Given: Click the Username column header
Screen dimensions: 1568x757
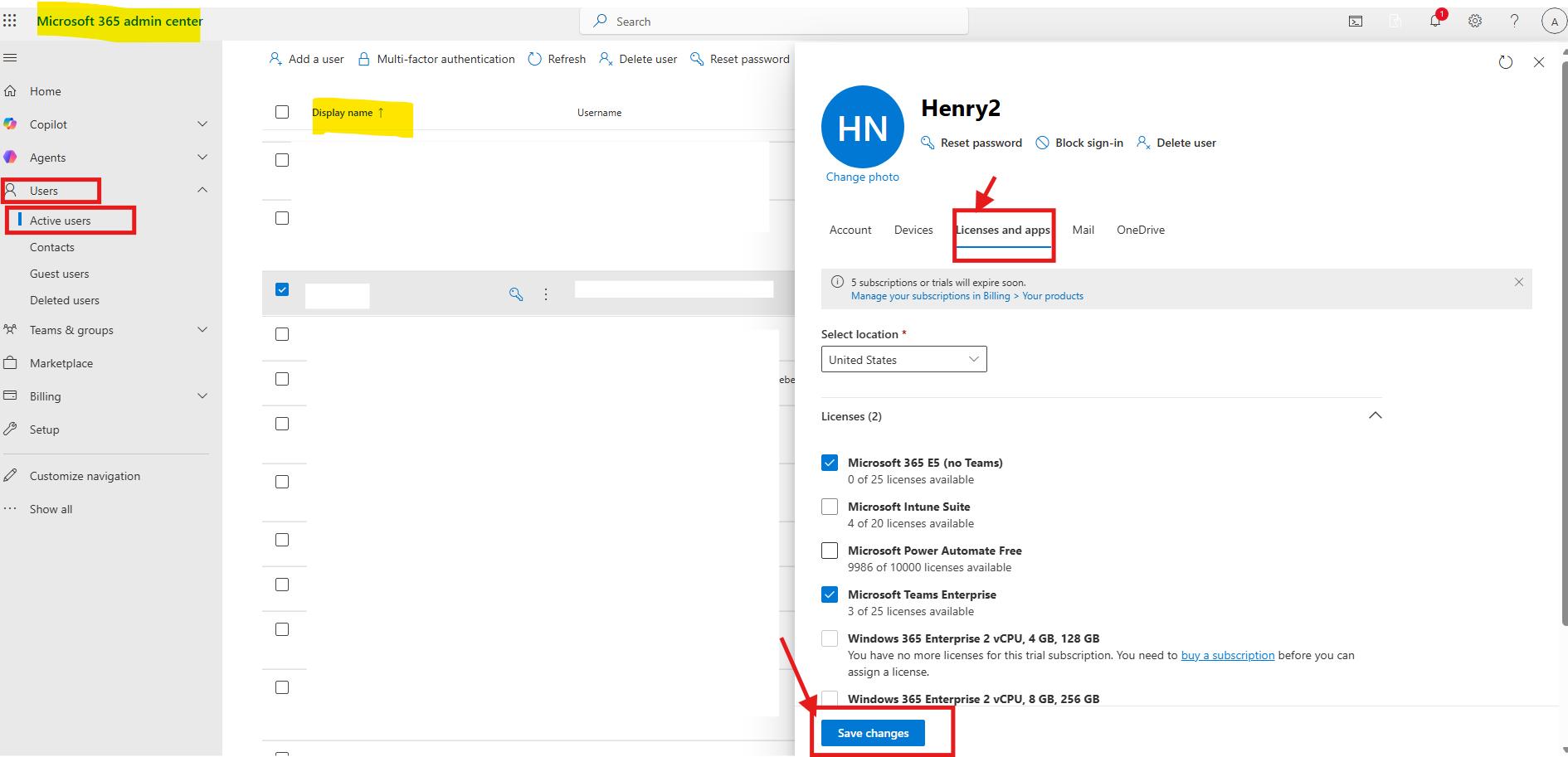Looking at the screenshot, I should coord(599,113).
